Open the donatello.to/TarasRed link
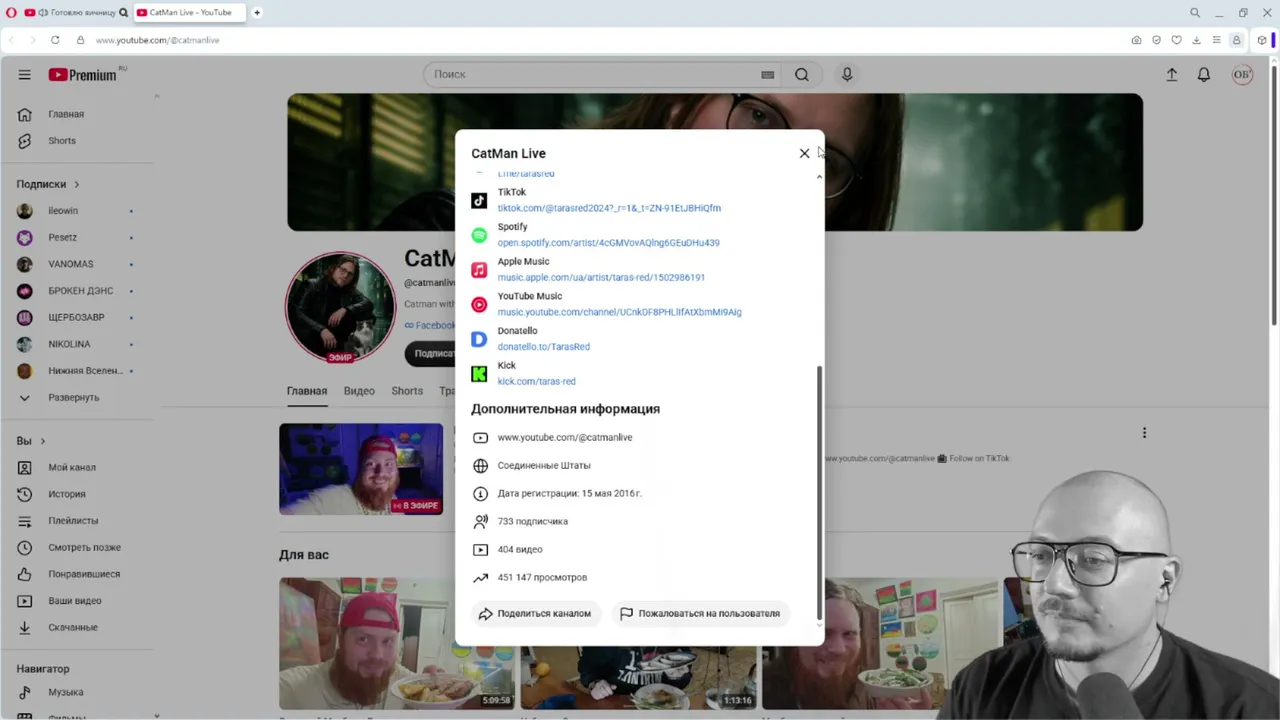This screenshot has height=720, width=1280. 543,347
